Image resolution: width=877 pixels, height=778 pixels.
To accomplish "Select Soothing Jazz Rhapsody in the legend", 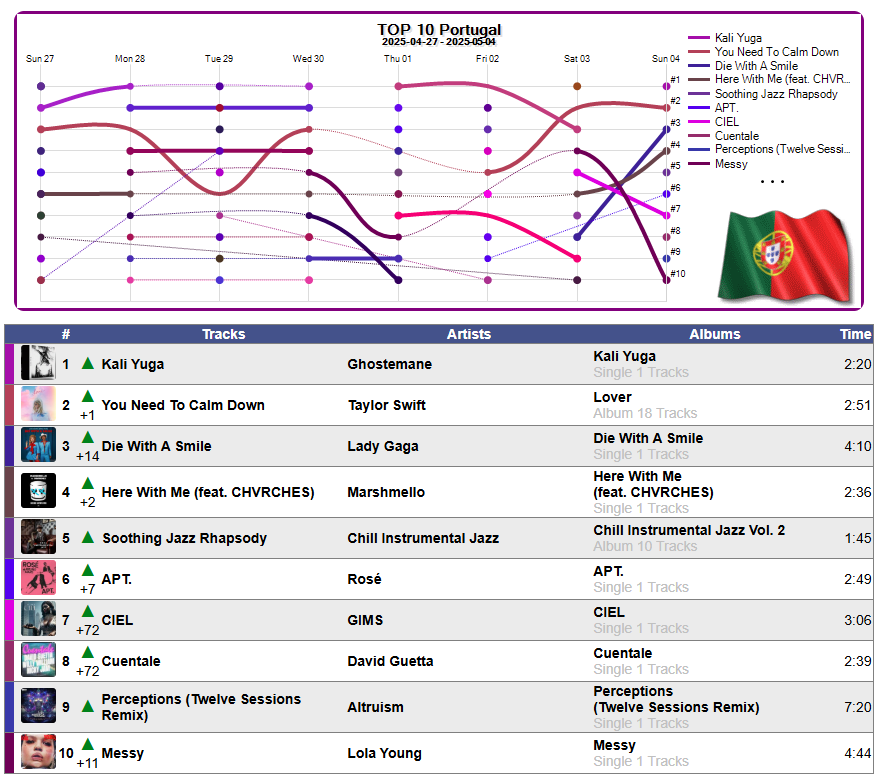I will point(776,93).
